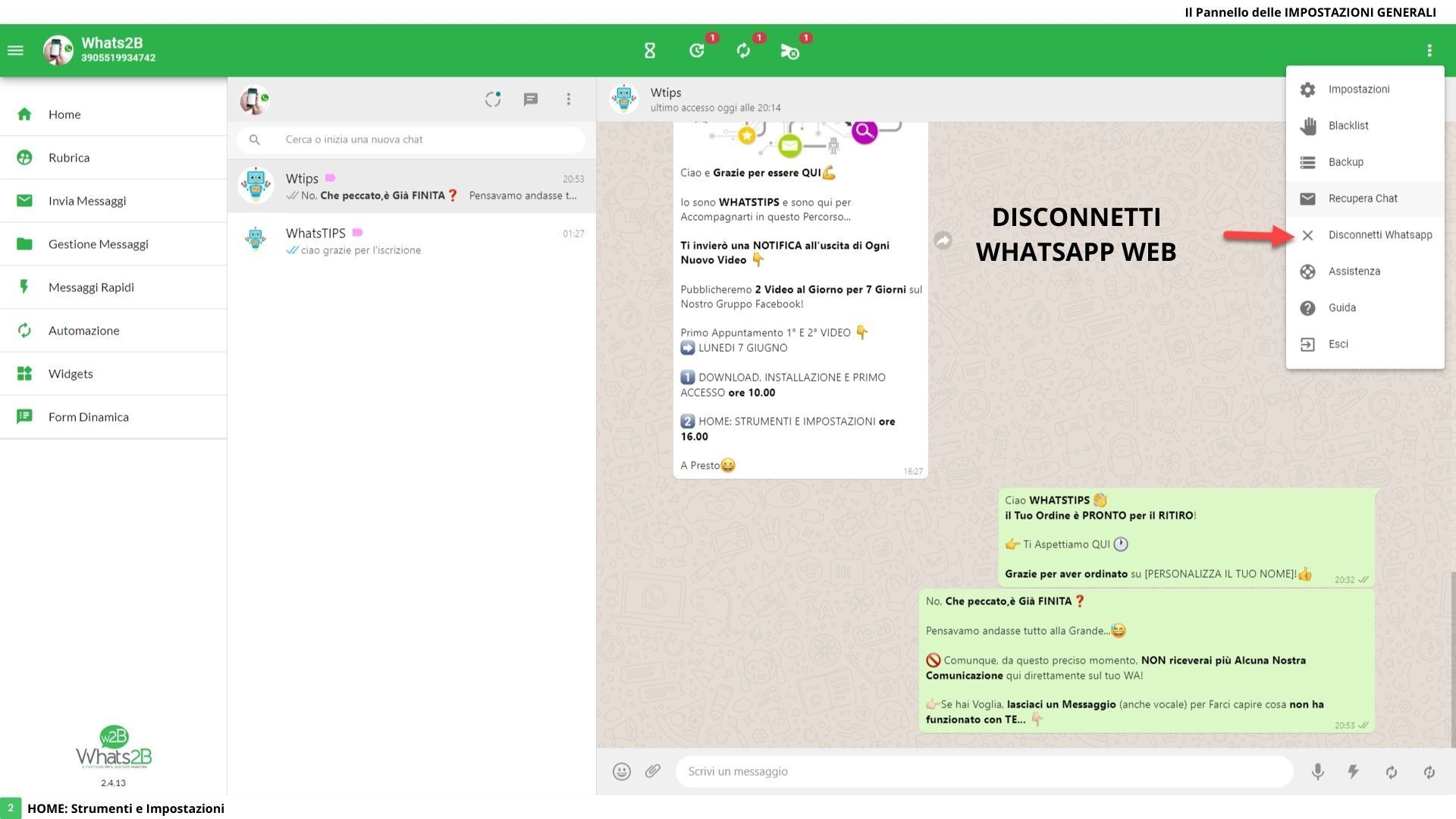1456x819 pixels.
Task: Open Rubrica in the sidebar
Action: point(114,158)
